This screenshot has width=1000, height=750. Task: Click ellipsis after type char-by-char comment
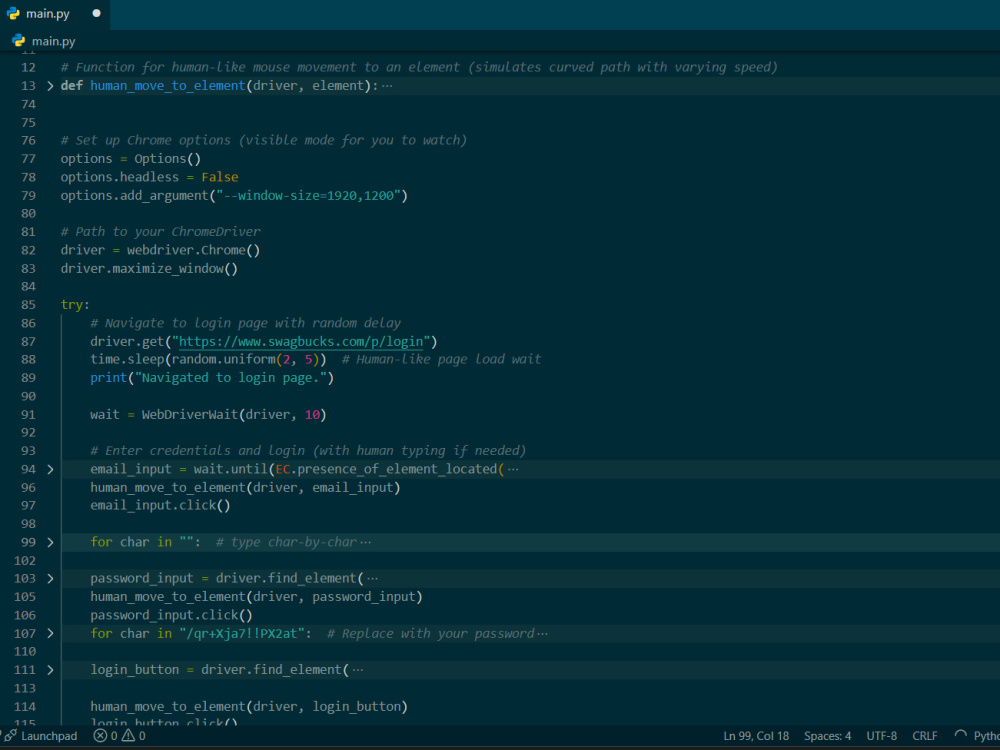coord(365,542)
